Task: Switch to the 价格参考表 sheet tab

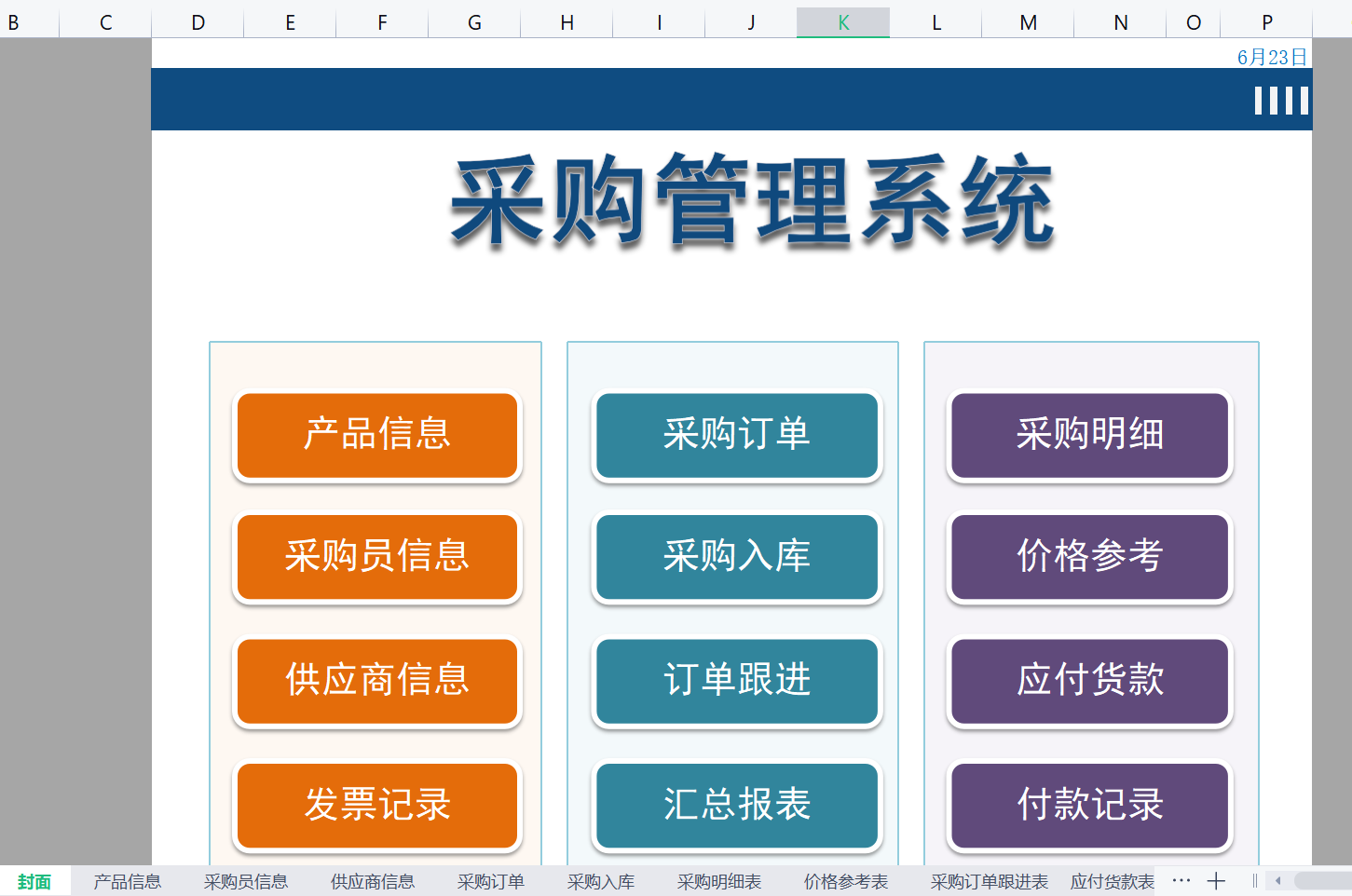Action: click(846, 881)
